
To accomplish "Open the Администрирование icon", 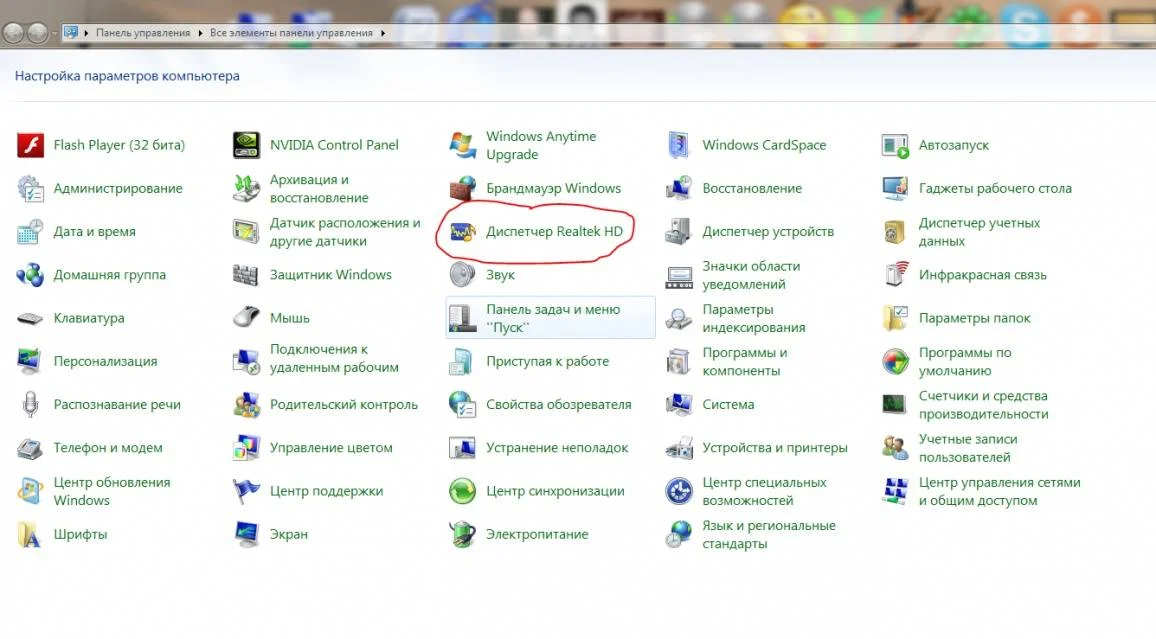I will coord(30,189).
